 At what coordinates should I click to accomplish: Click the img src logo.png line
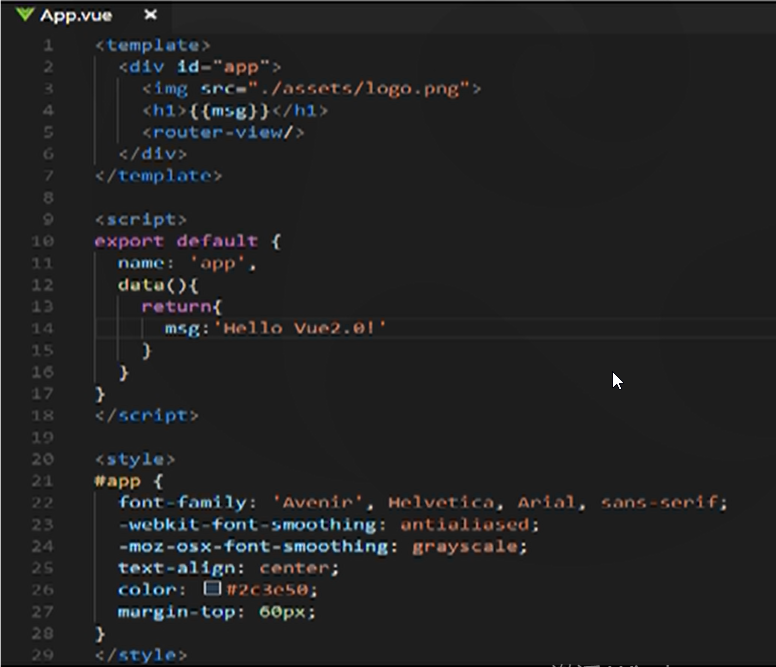tap(311, 89)
